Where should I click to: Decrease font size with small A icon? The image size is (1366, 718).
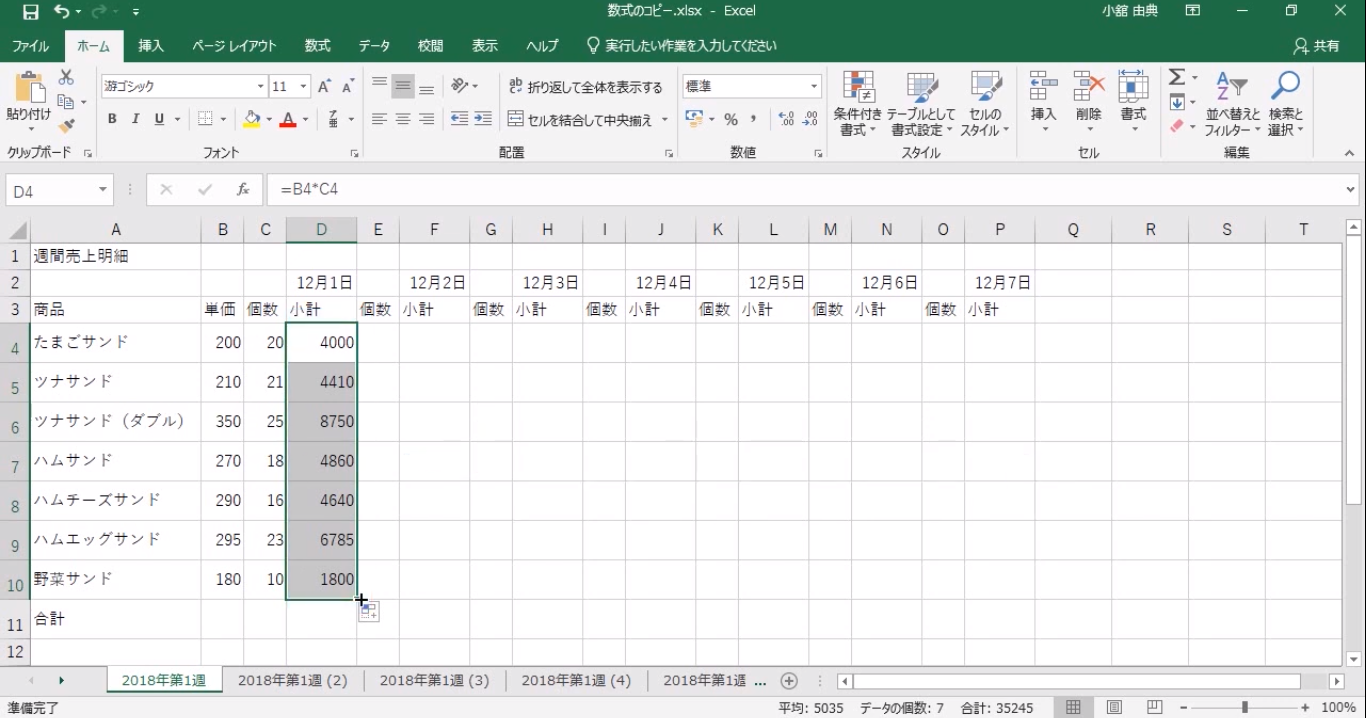[x=348, y=87]
